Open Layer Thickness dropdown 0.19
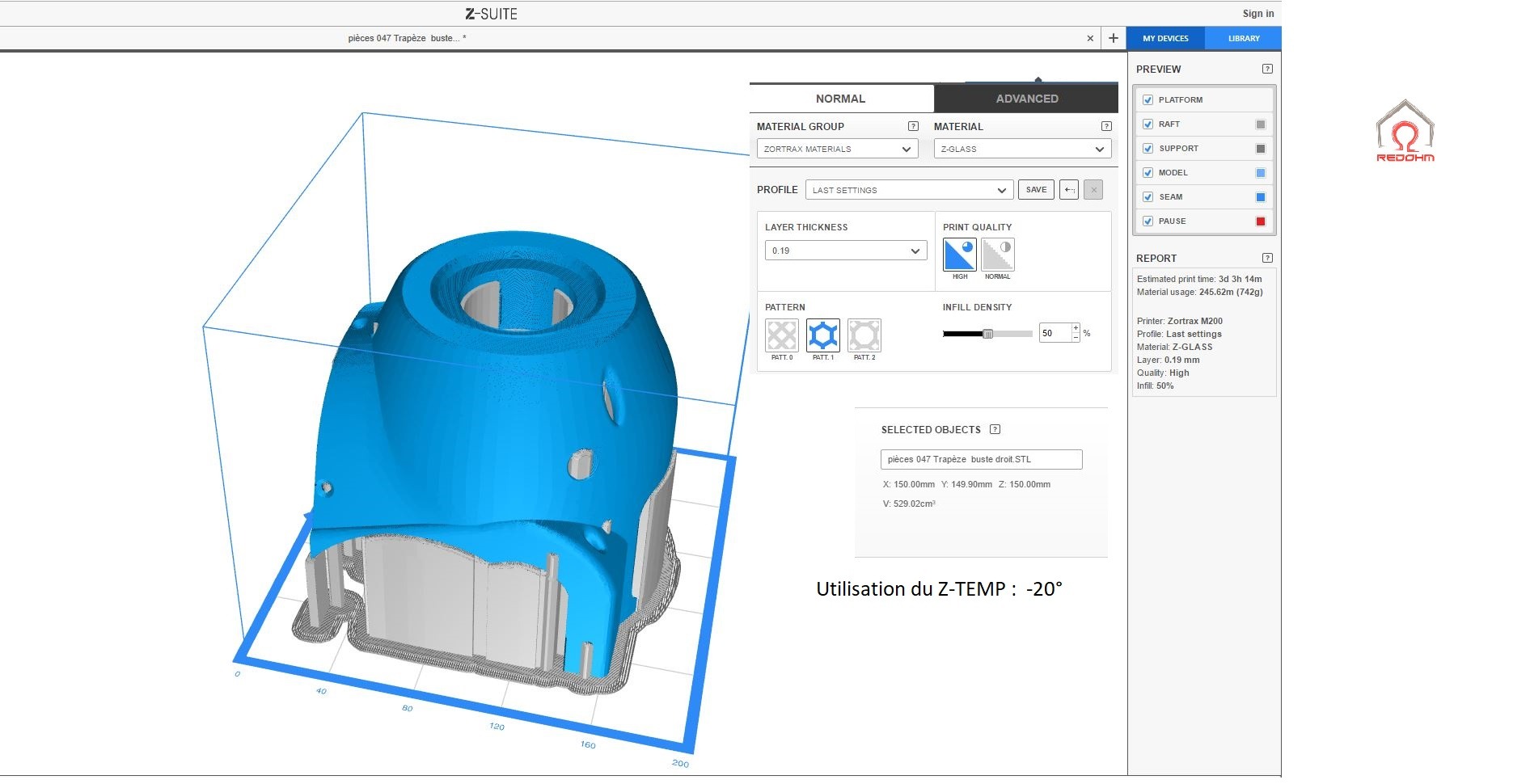 845,251
